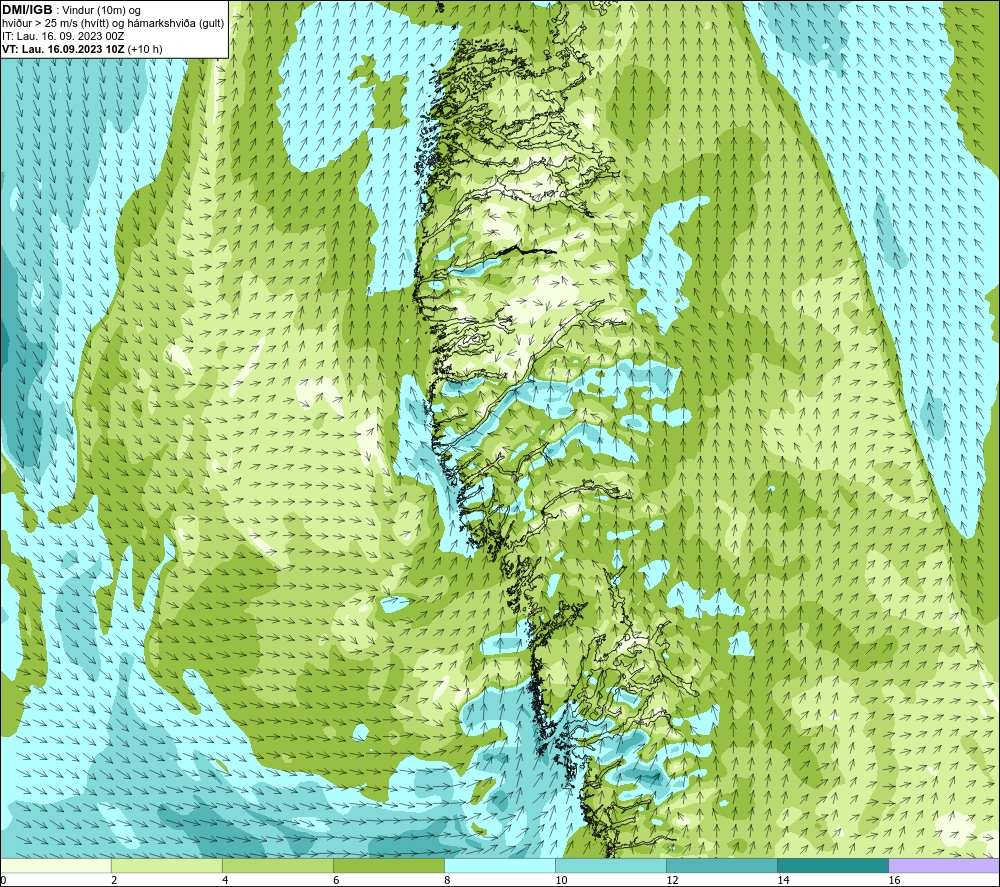Click the legend scale label '6'
1000x887 pixels.
coord(336,880)
